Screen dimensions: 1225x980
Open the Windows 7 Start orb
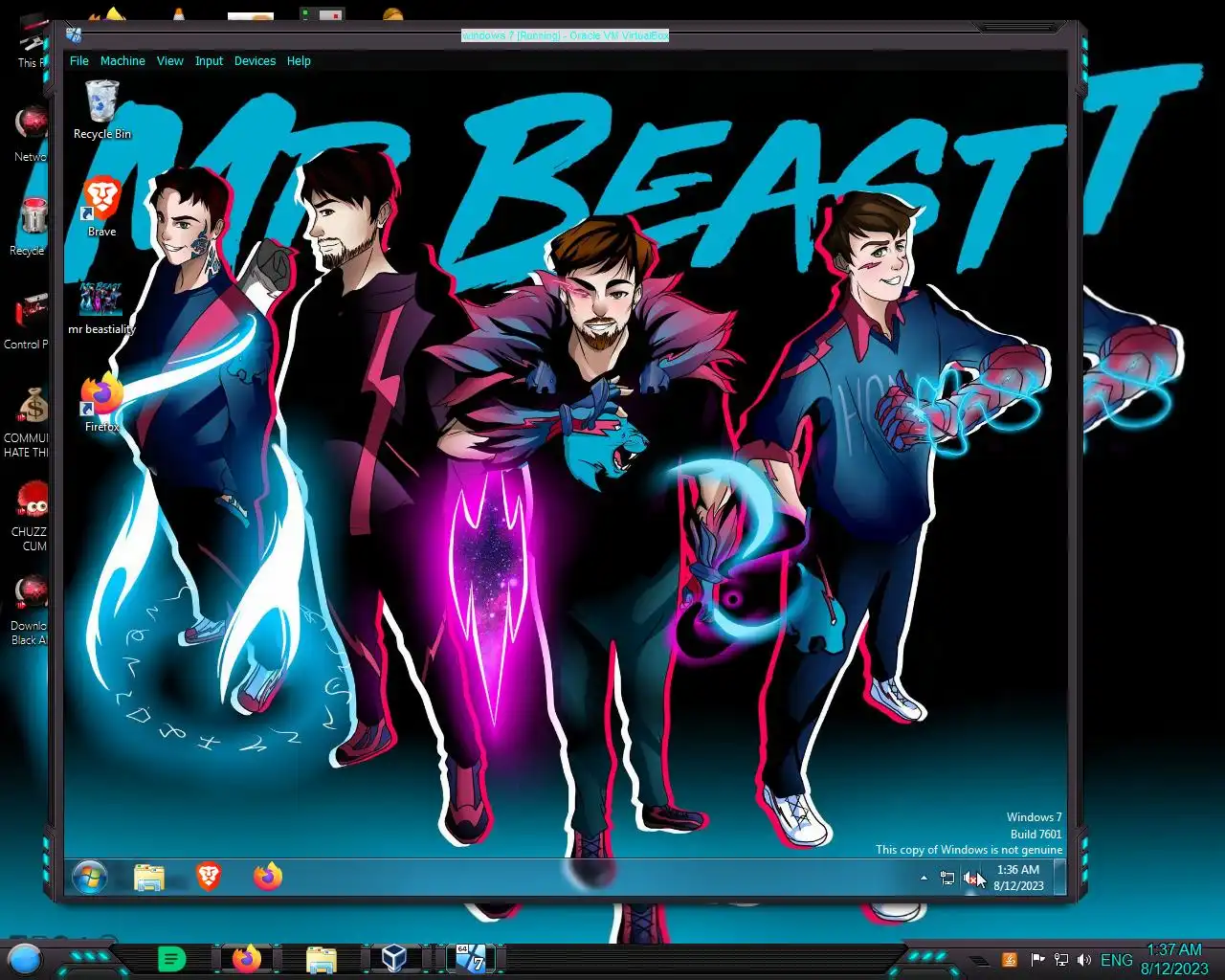(x=90, y=877)
